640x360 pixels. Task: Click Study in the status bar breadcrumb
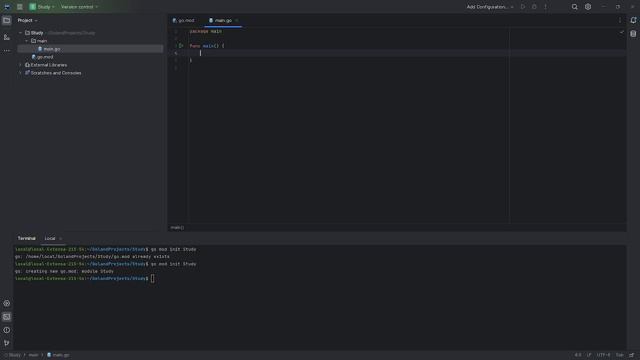(x=14, y=355)
